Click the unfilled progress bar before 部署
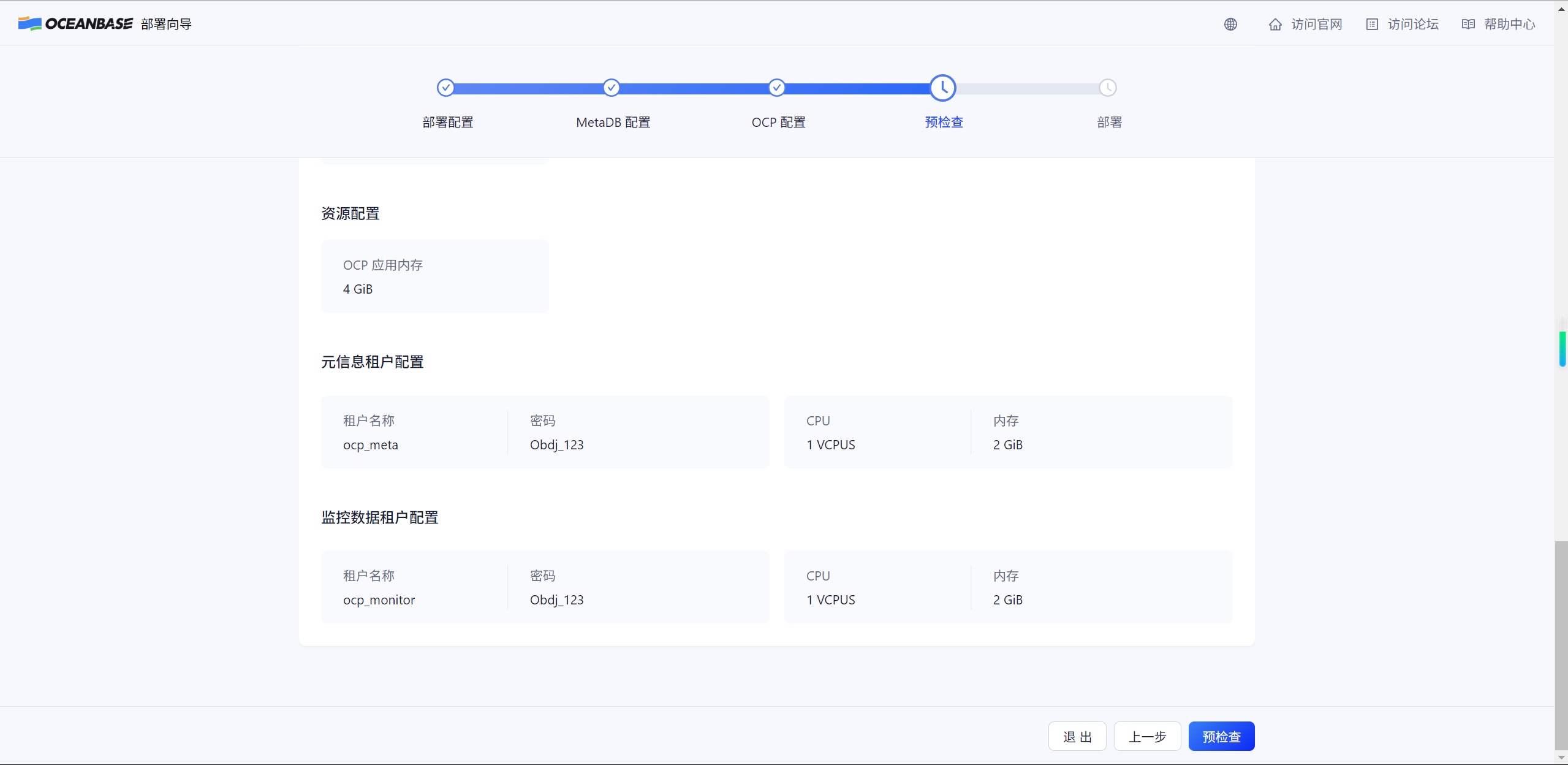 1028,88
